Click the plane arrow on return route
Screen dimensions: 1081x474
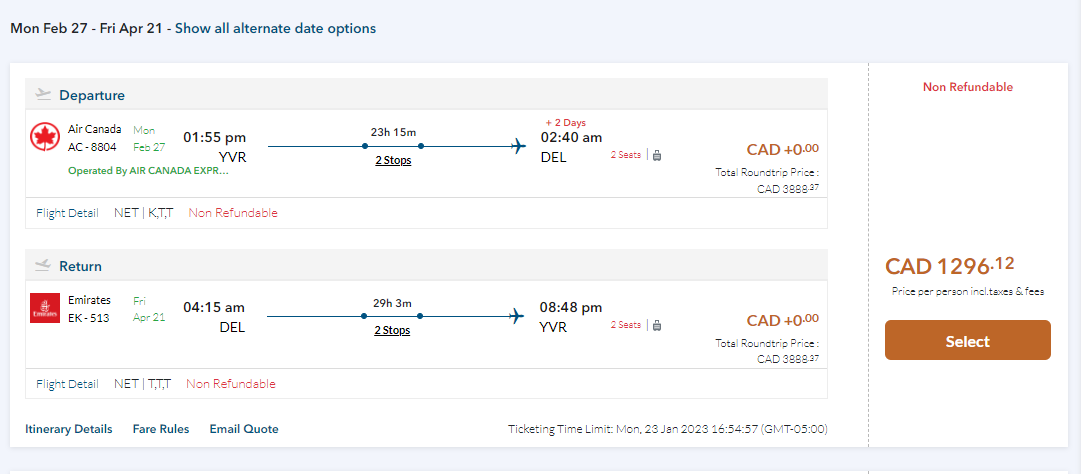tap(518, 317)
